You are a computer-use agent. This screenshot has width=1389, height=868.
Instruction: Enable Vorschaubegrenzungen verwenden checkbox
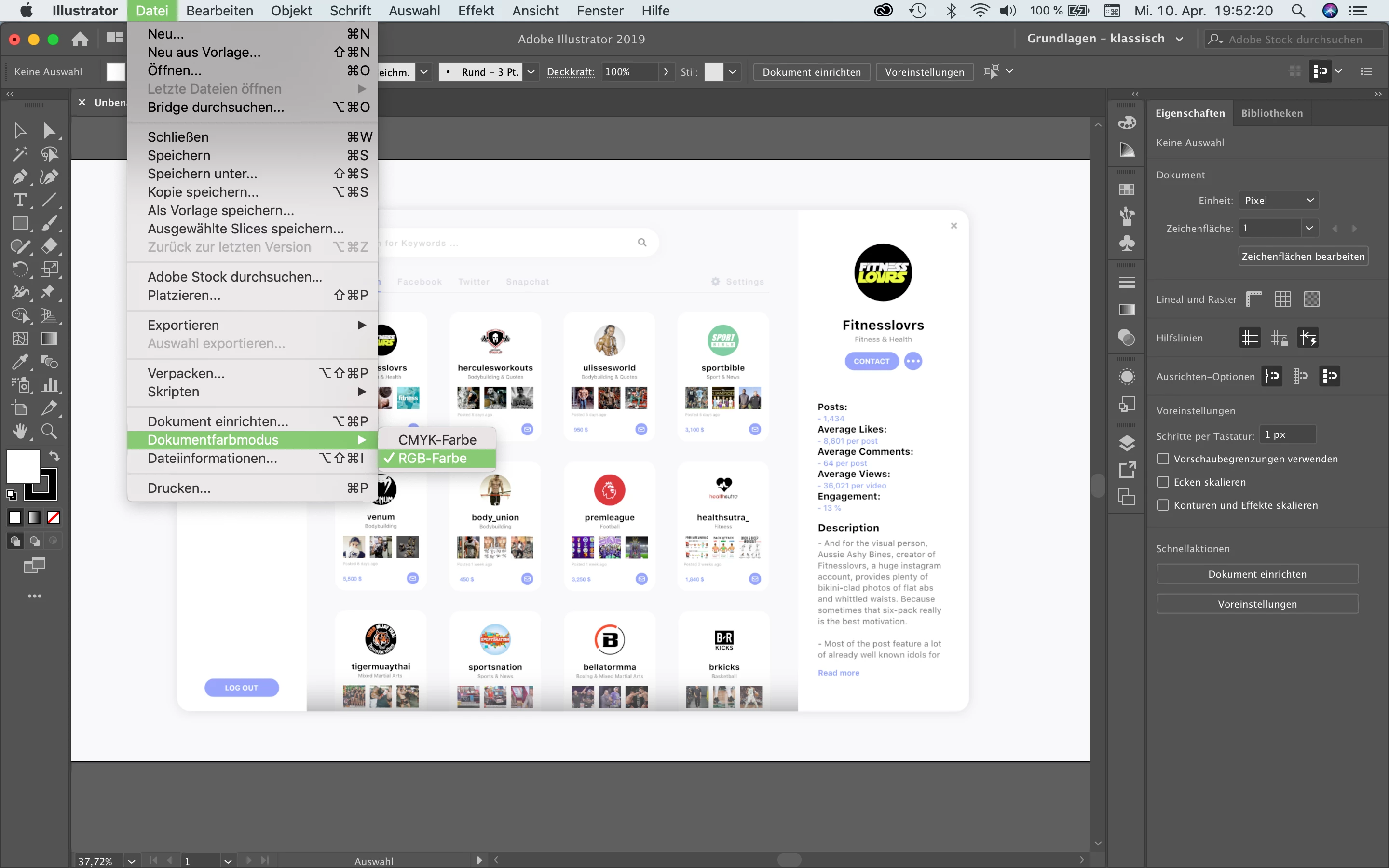(x=1163, y=459)
